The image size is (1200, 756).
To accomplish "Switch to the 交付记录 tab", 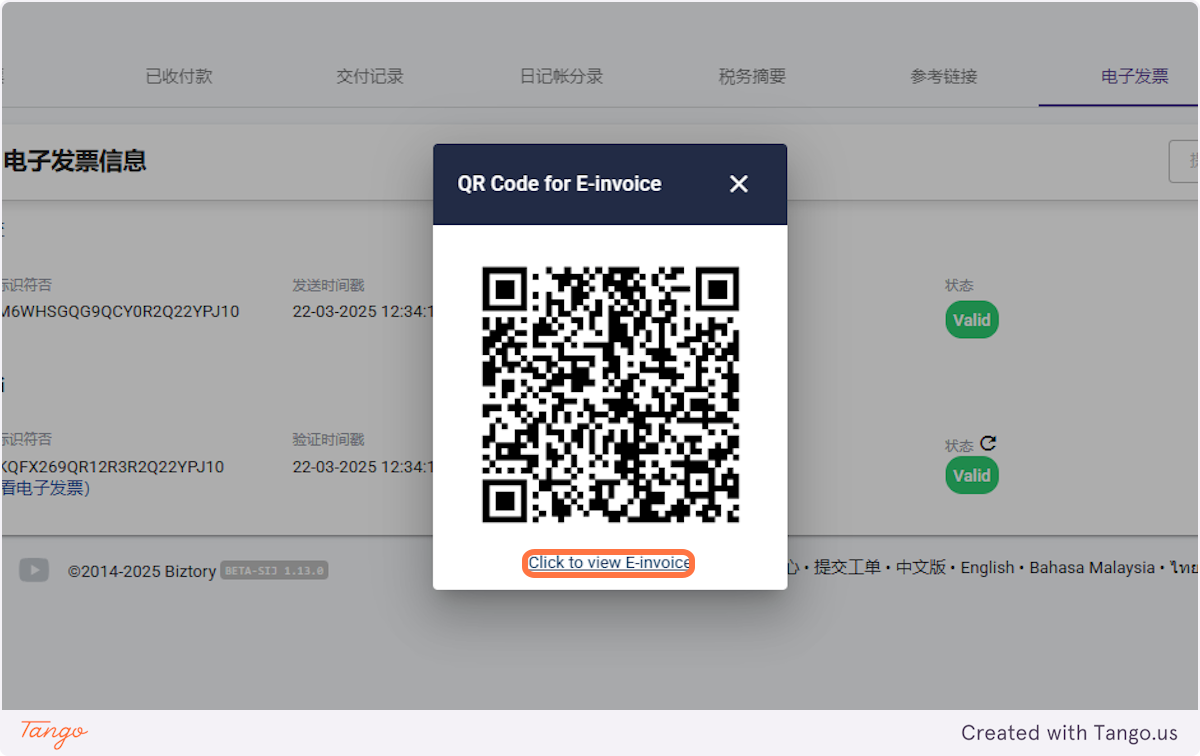I will (370, 76).
